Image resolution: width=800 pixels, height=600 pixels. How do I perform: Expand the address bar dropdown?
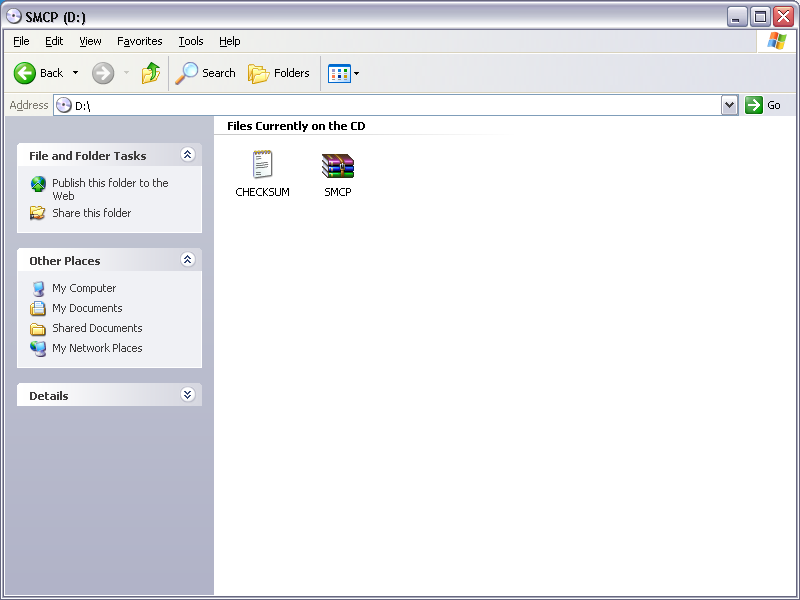pyautogui.click(x=729, y=105)
